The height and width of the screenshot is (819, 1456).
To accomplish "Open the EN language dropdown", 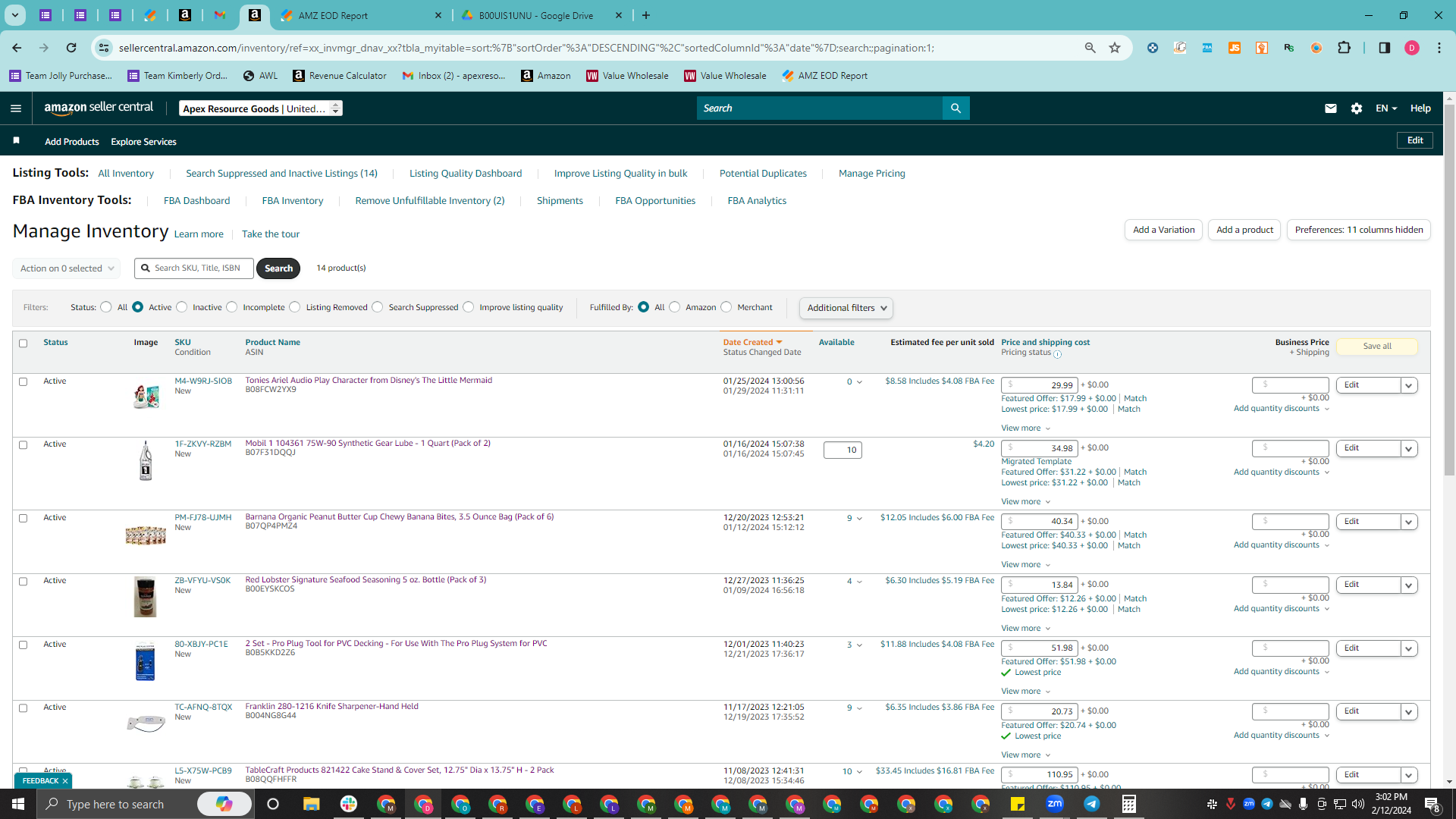I will click(x=1386, y=108).
